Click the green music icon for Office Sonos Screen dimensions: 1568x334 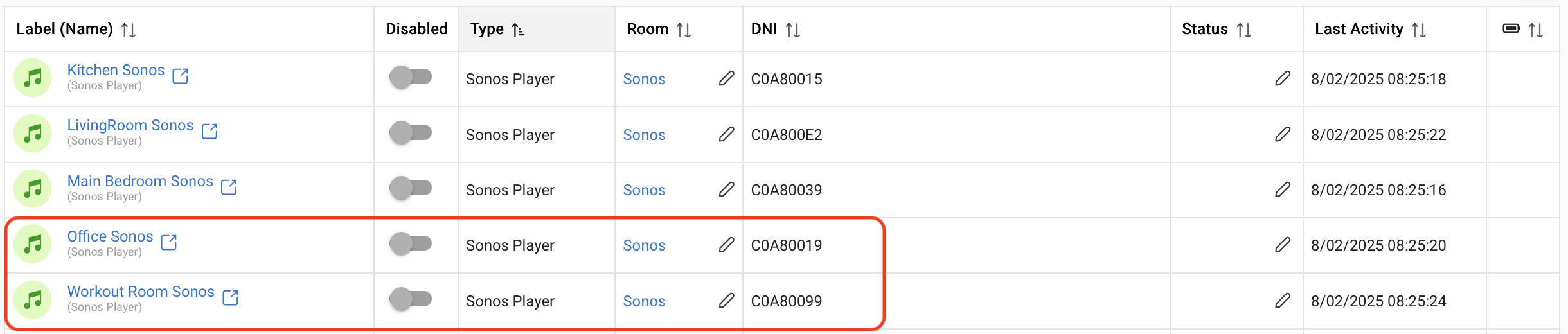(x=33, y=244)
